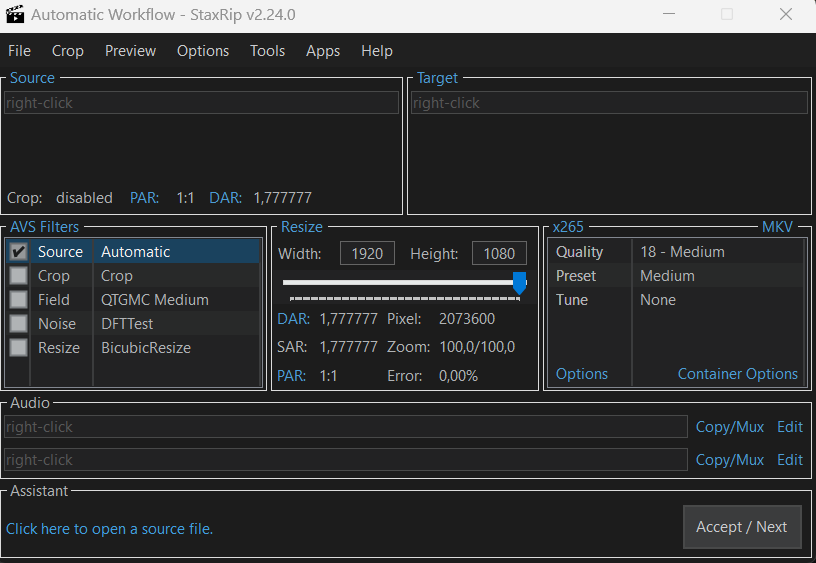The height and width of the screenshot is (563, 816).
Task: Uncheck the Source filter checkbox
Action: click(19, 252)
